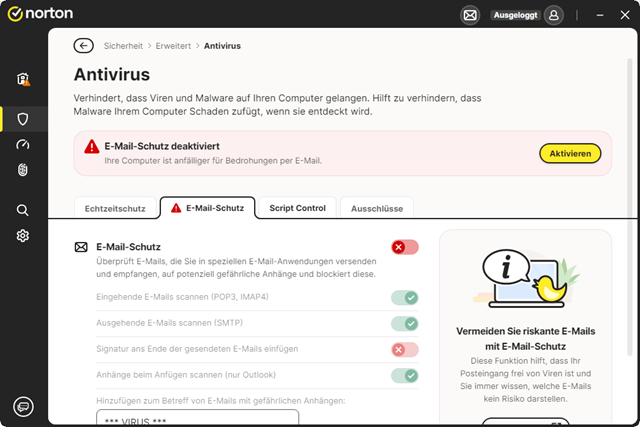
Task: Toggle Ausgehende E-Mails scannen (SMTP) switch
Action: pos(405,324)
